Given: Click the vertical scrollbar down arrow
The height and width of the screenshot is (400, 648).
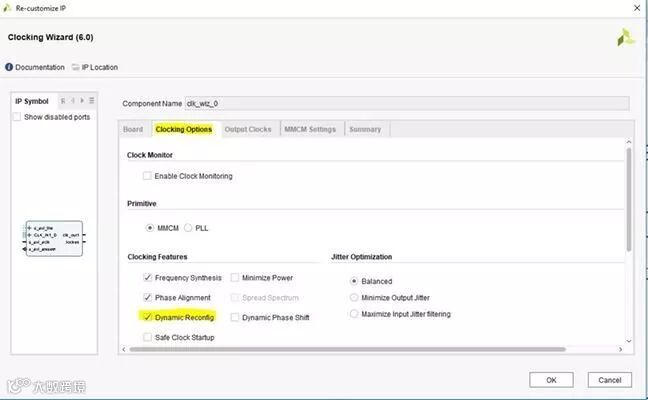Looking at the screenshot, I should point(629,341).
